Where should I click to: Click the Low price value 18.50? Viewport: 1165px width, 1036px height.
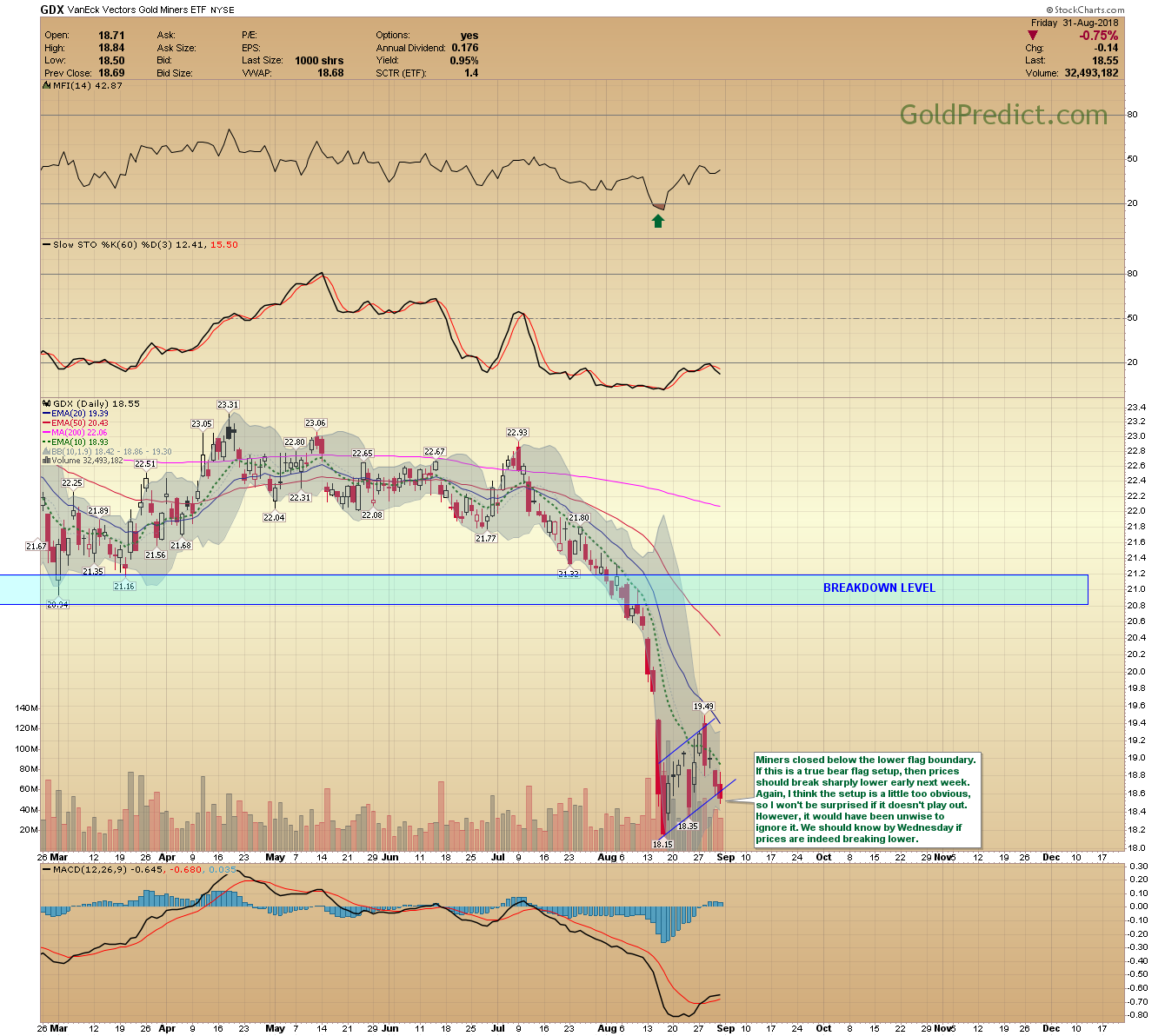tap(111, 61)
